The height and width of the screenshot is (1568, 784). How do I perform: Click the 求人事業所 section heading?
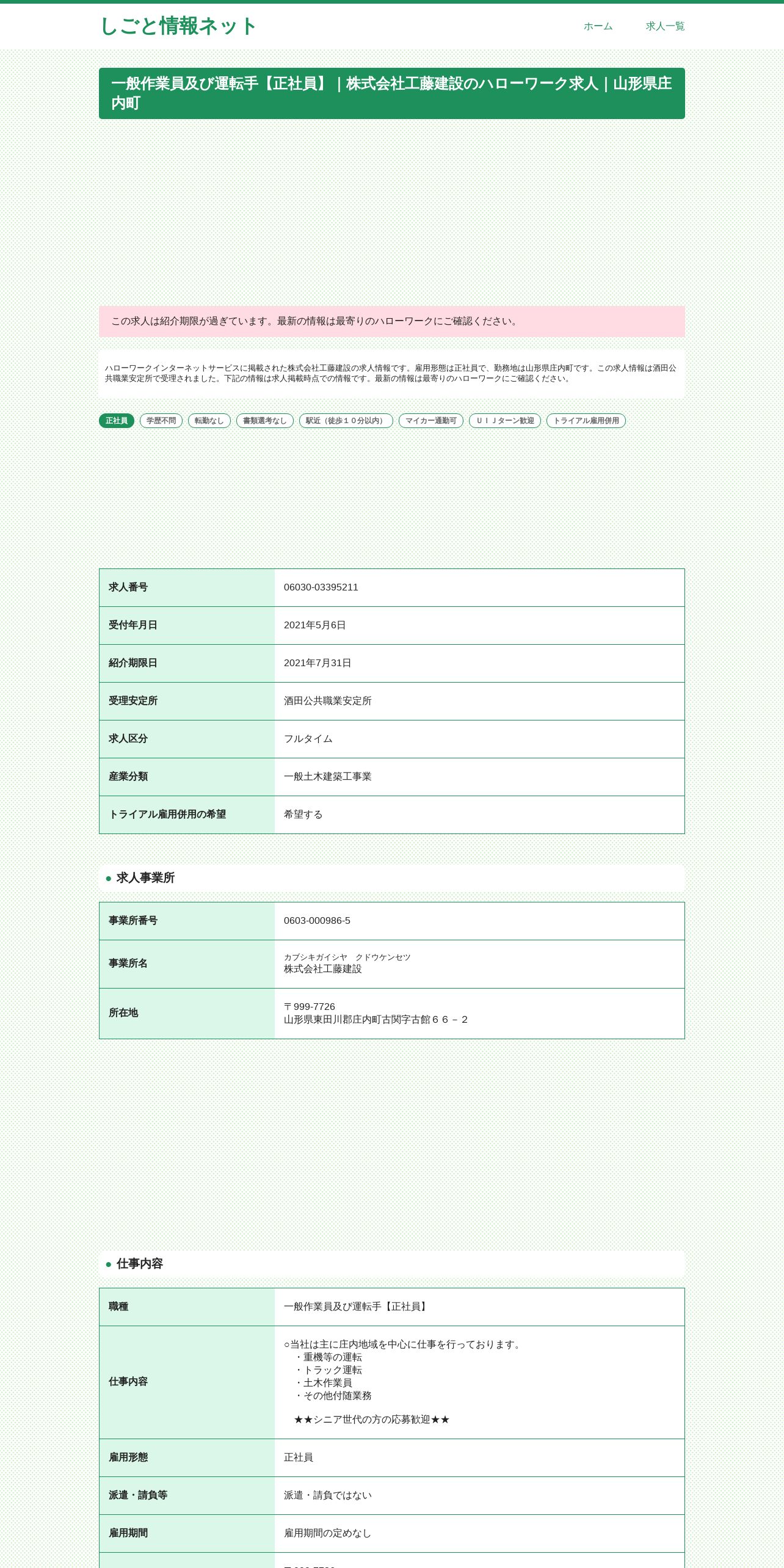(x=392, y=878)
